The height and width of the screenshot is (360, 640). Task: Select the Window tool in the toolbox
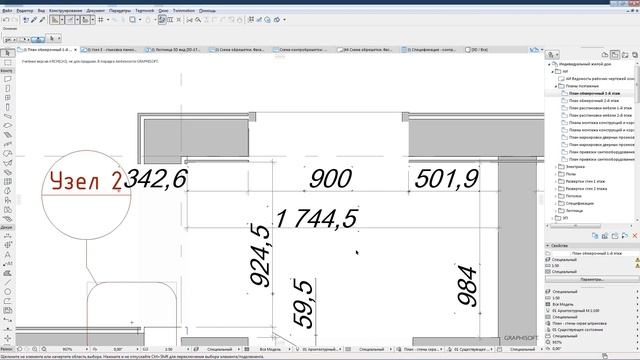[7, 98]
